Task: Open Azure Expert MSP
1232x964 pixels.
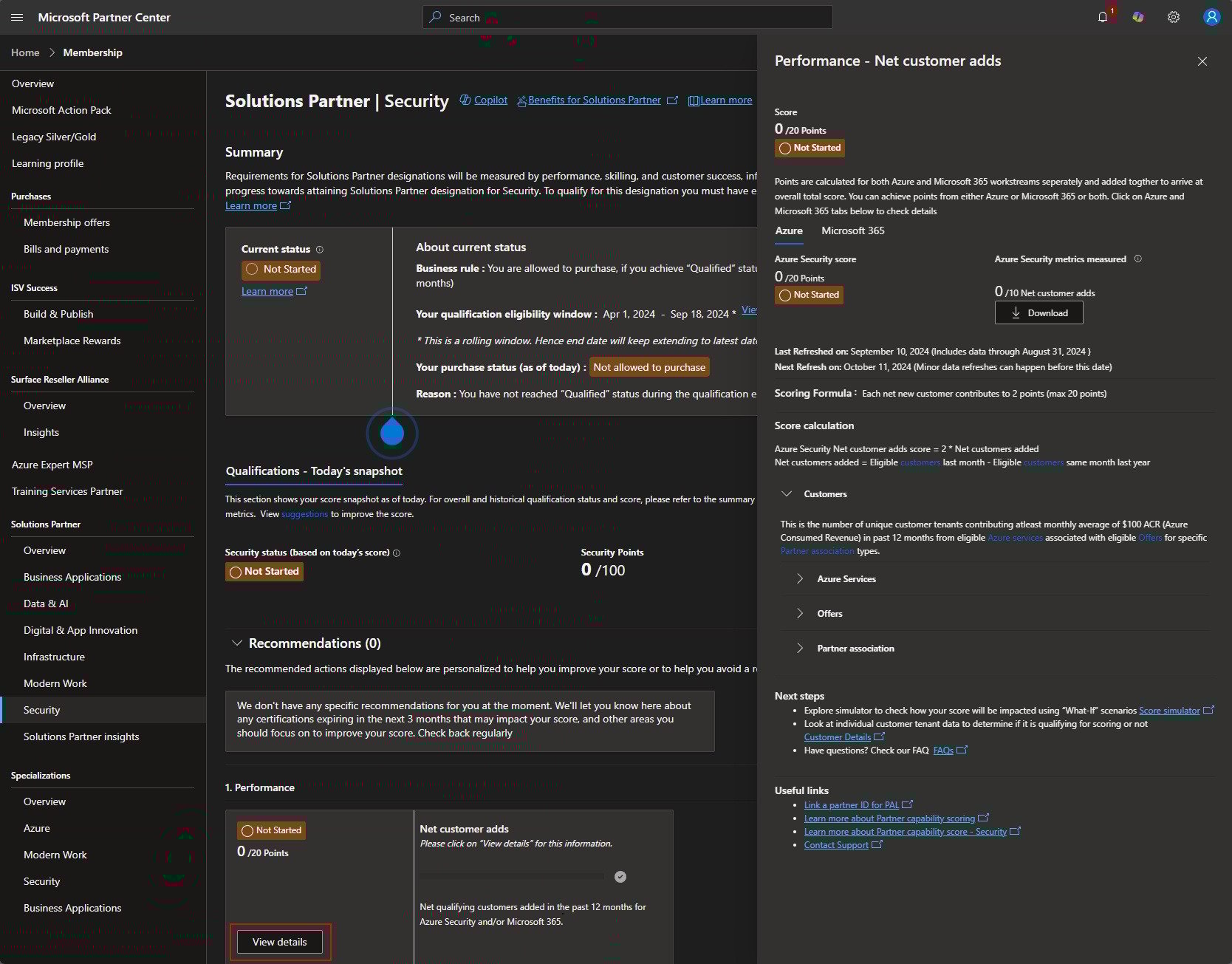Action: pyautogui.click(x=52, y=465)
